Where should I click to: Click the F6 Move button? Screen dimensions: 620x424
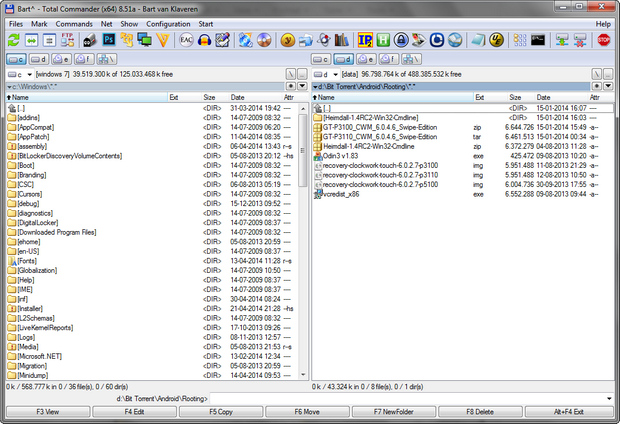click(x=307, y=412)
